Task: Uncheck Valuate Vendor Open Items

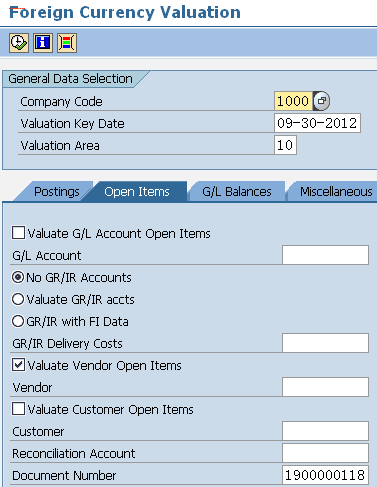Action: [x=18, y=365]
